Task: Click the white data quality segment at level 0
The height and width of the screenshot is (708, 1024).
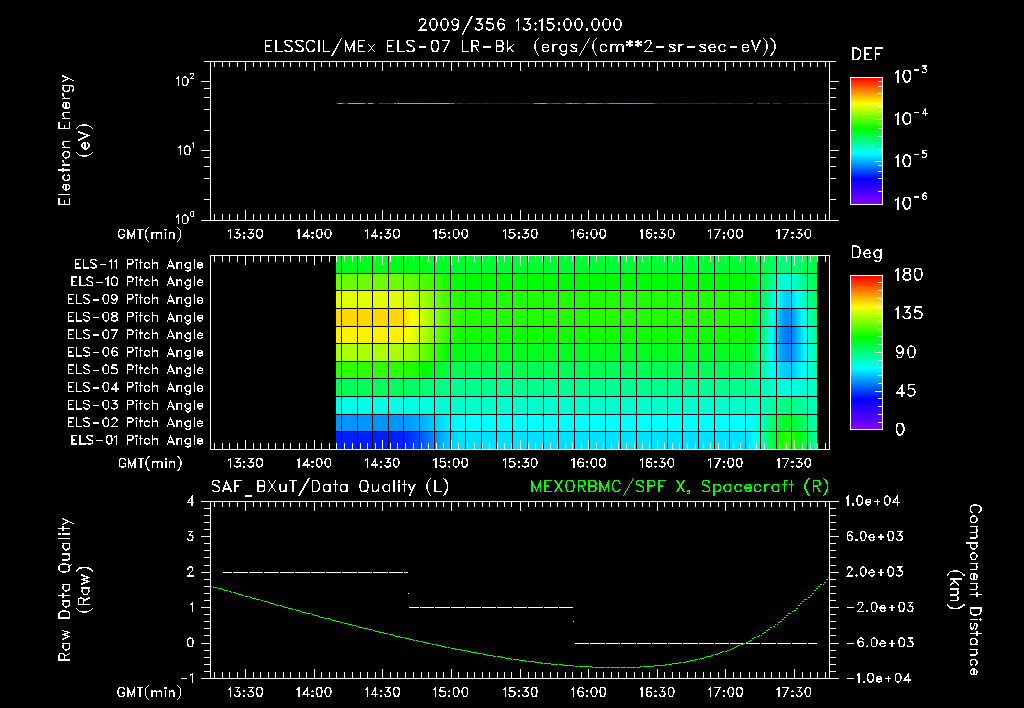Action: click(696, 643)
